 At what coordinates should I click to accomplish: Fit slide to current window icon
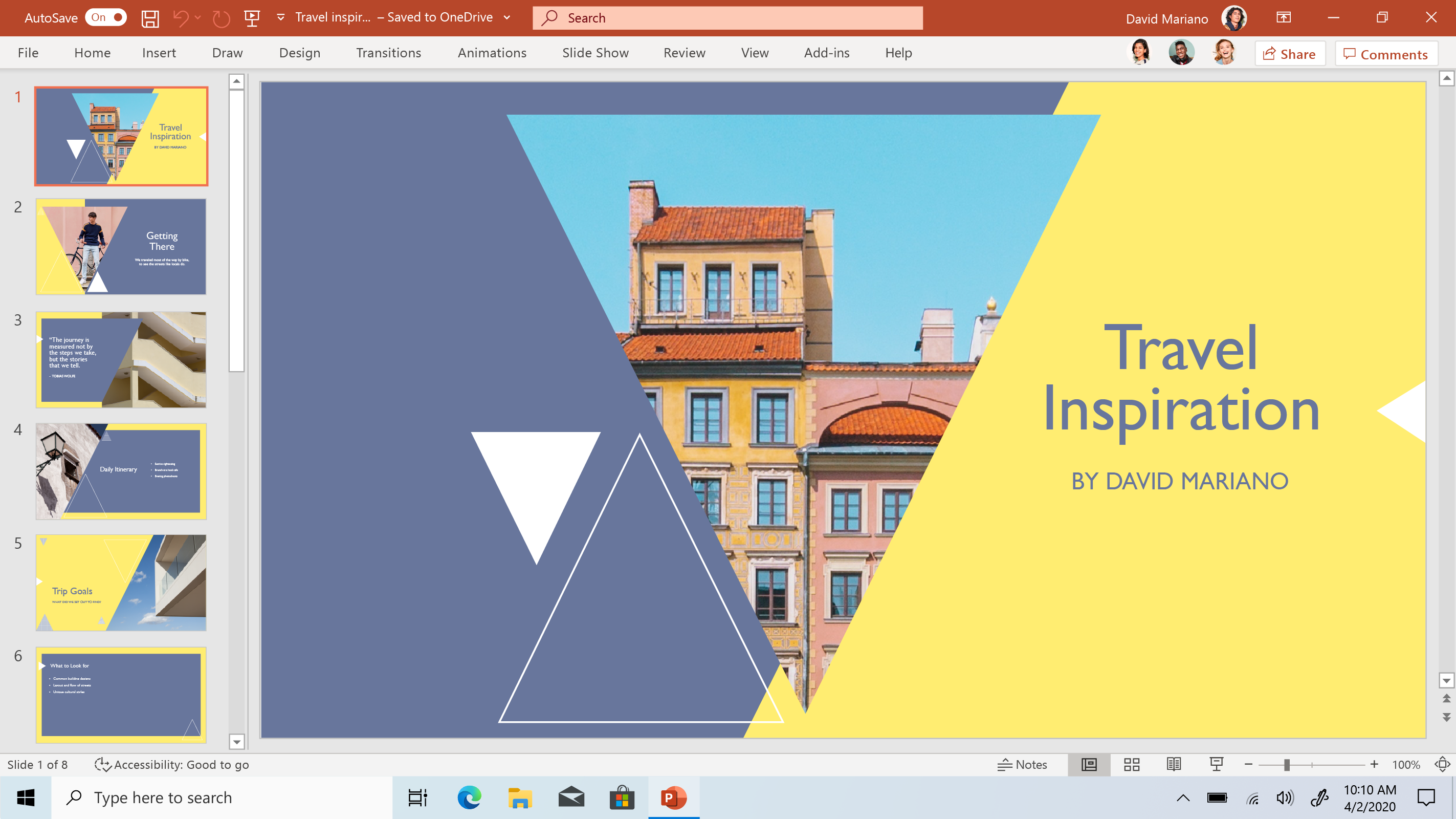(x=1442, y=765)
